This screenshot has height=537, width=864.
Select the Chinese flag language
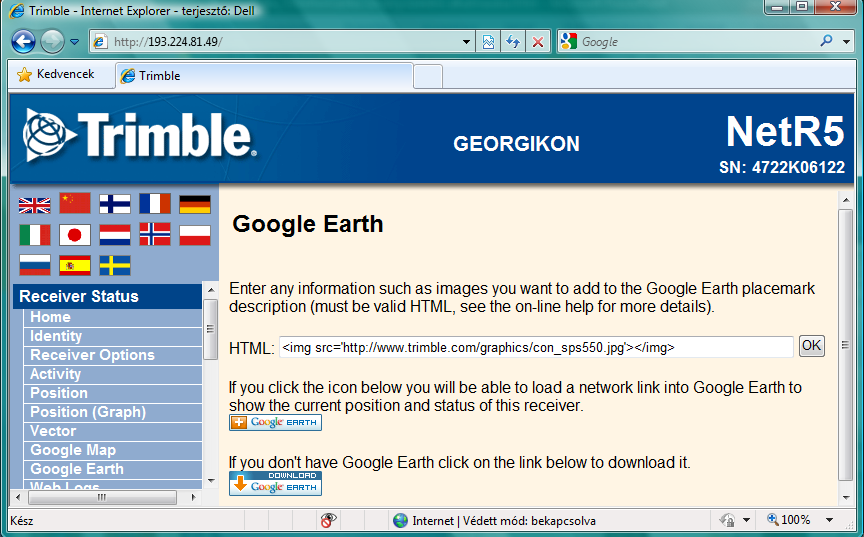coord(75,204)
